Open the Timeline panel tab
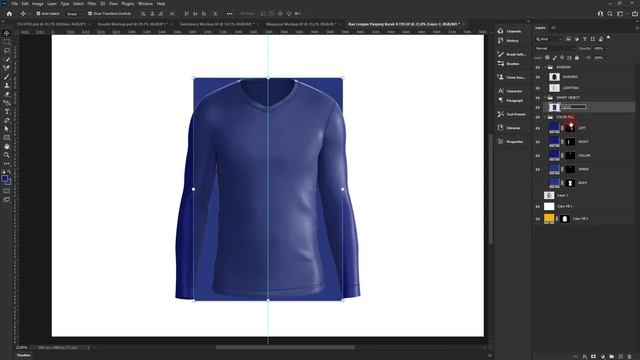This screenshot has height=360, width=640. [x=23, y=356]
